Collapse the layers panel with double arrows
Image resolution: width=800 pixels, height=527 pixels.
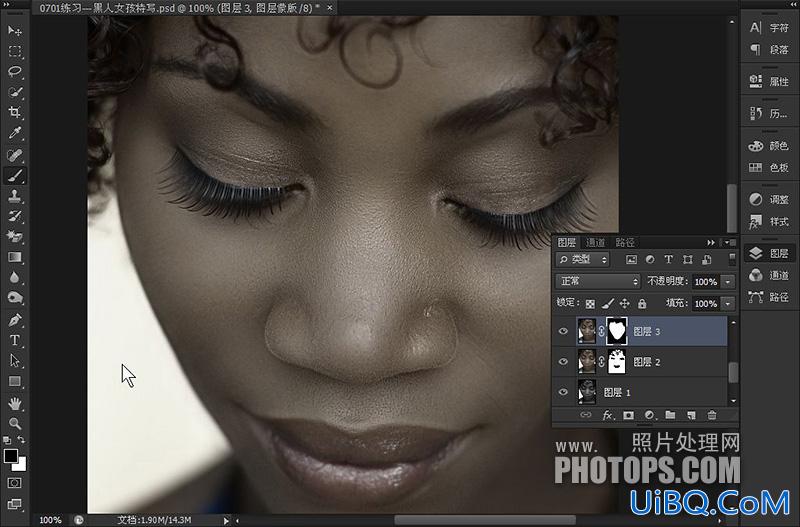click(x=711, y=242)
